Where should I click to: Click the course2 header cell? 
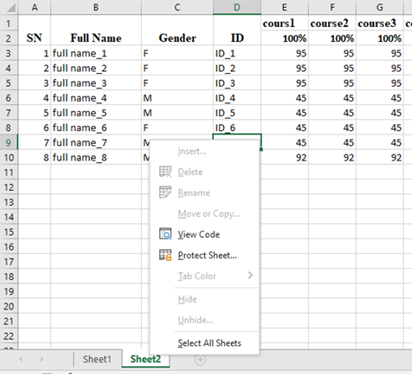point(332,23)
